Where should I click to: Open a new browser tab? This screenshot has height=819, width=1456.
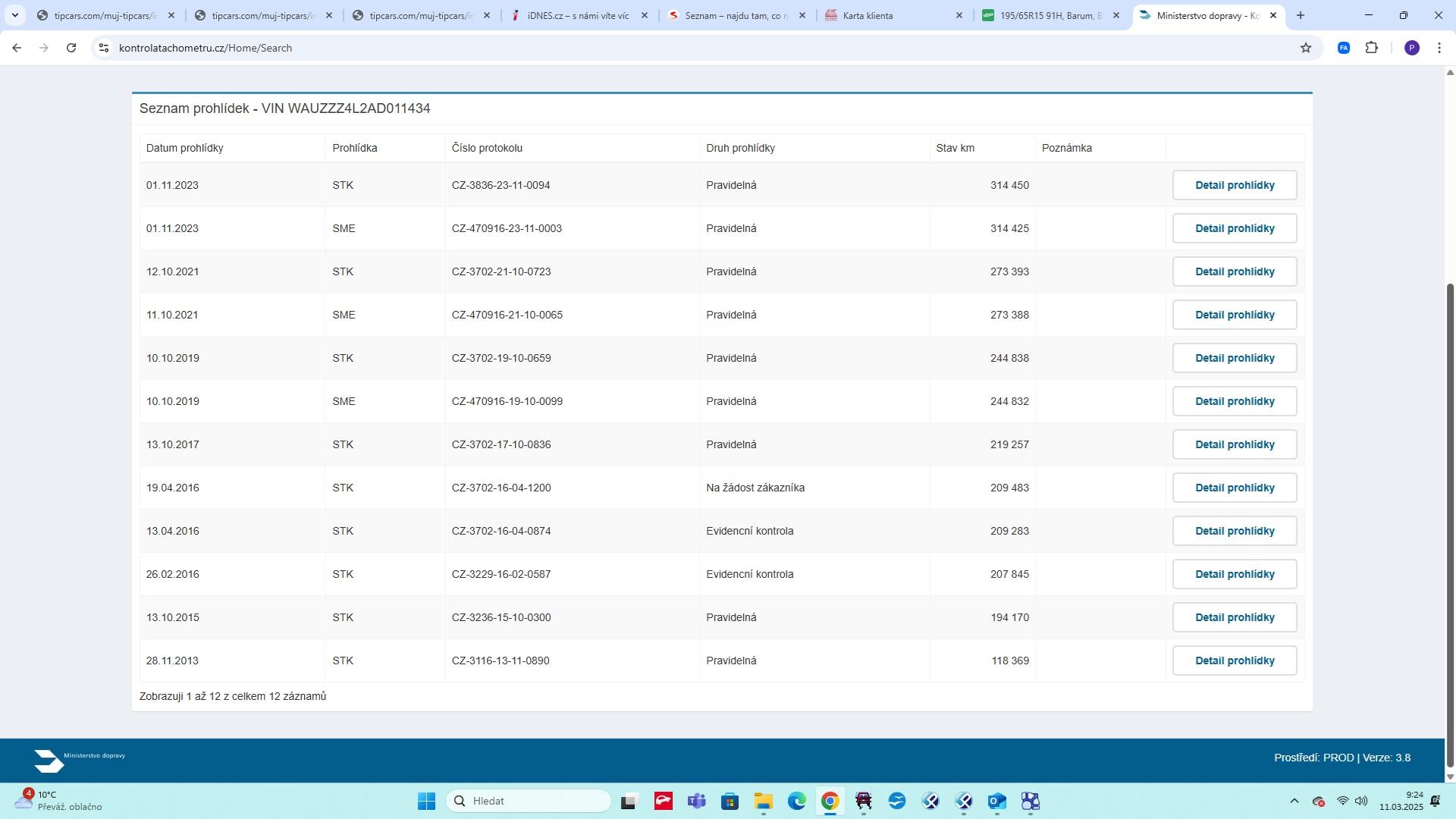point(1301,15)
